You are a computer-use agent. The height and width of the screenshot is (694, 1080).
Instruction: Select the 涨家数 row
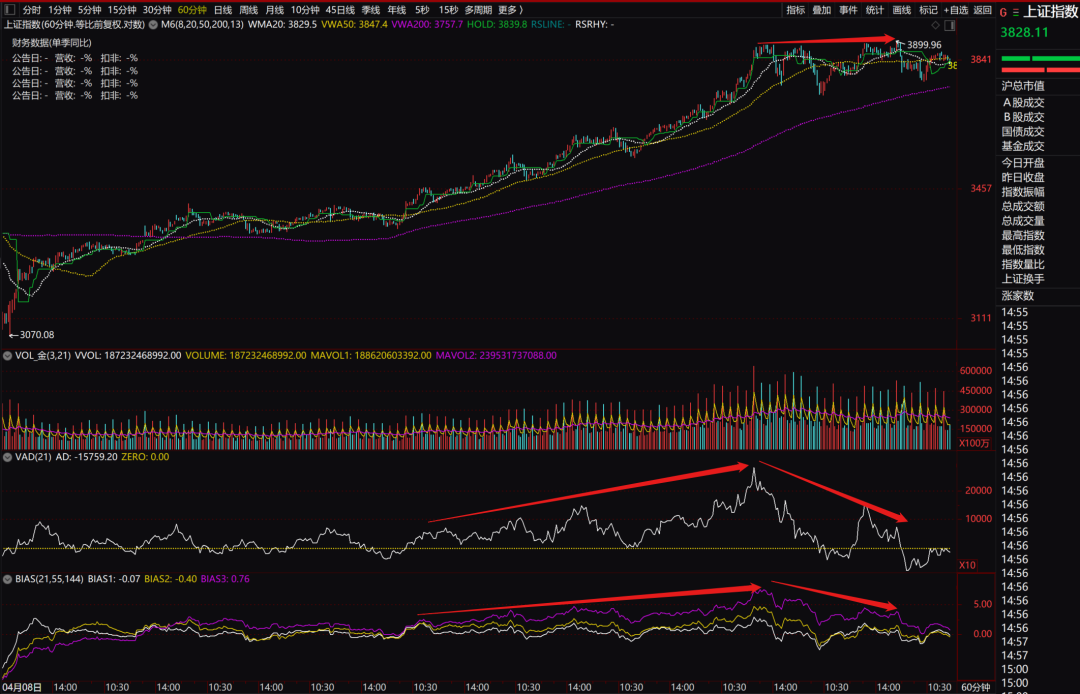[x=1017, y=296]
